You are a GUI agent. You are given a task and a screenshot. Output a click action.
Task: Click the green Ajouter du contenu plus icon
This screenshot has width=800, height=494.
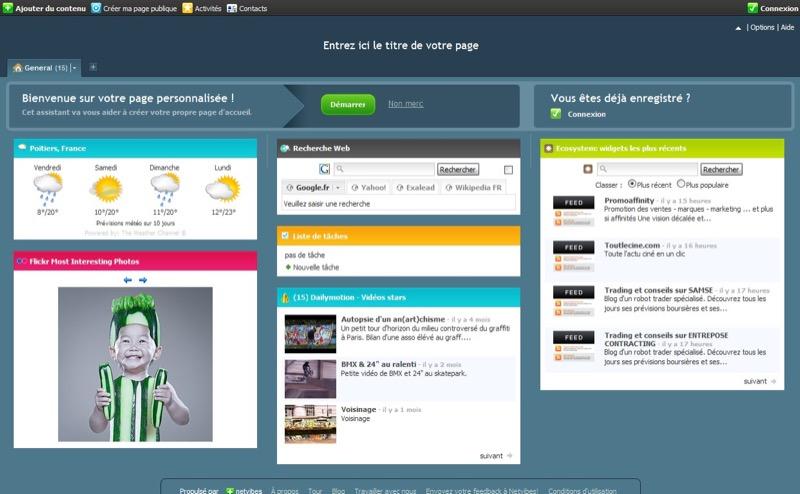7,8
